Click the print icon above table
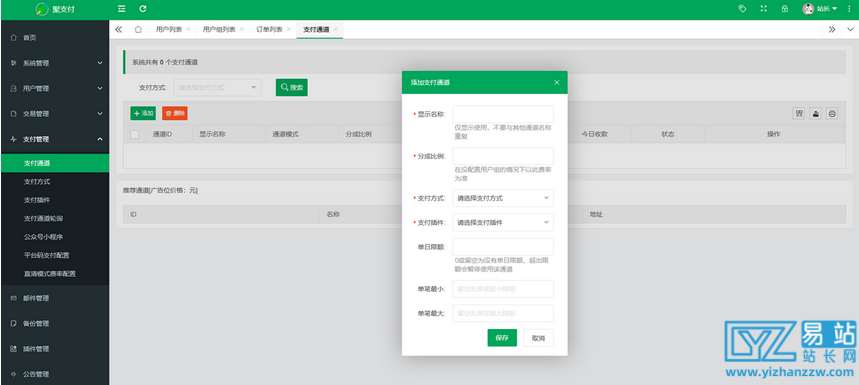This screenshot has height=385, width=859. coord(832,113)
